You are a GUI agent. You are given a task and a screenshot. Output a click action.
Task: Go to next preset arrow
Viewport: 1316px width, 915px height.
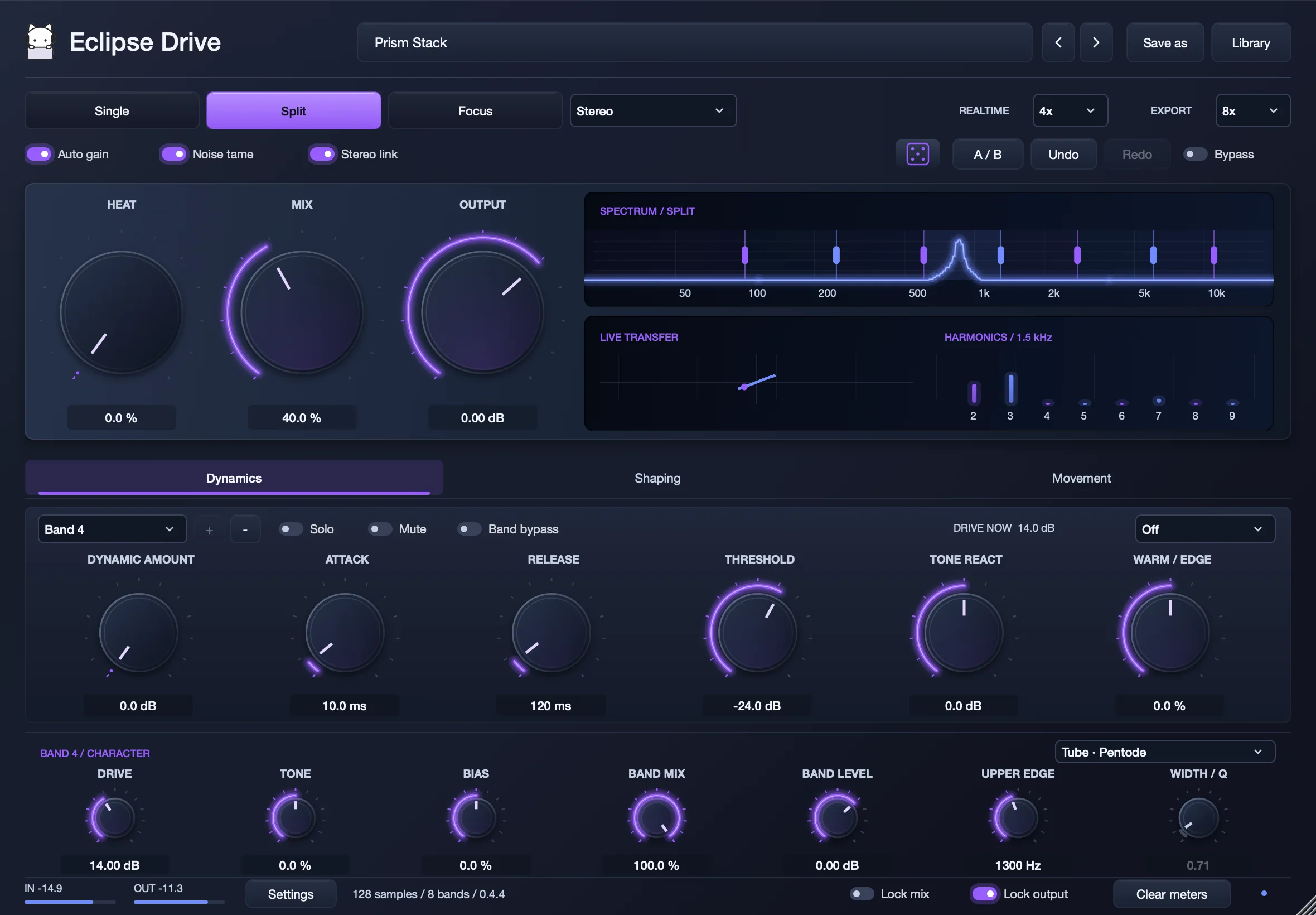(x=1095, y=42)
